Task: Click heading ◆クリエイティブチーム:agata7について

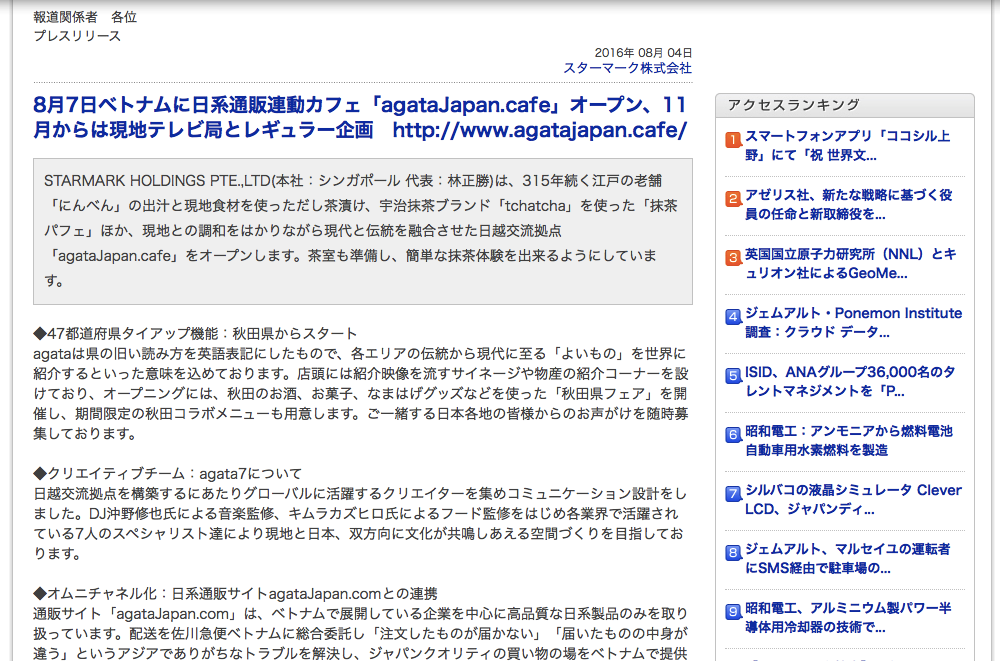Action: pyautogui.click(x=168, y=474)
